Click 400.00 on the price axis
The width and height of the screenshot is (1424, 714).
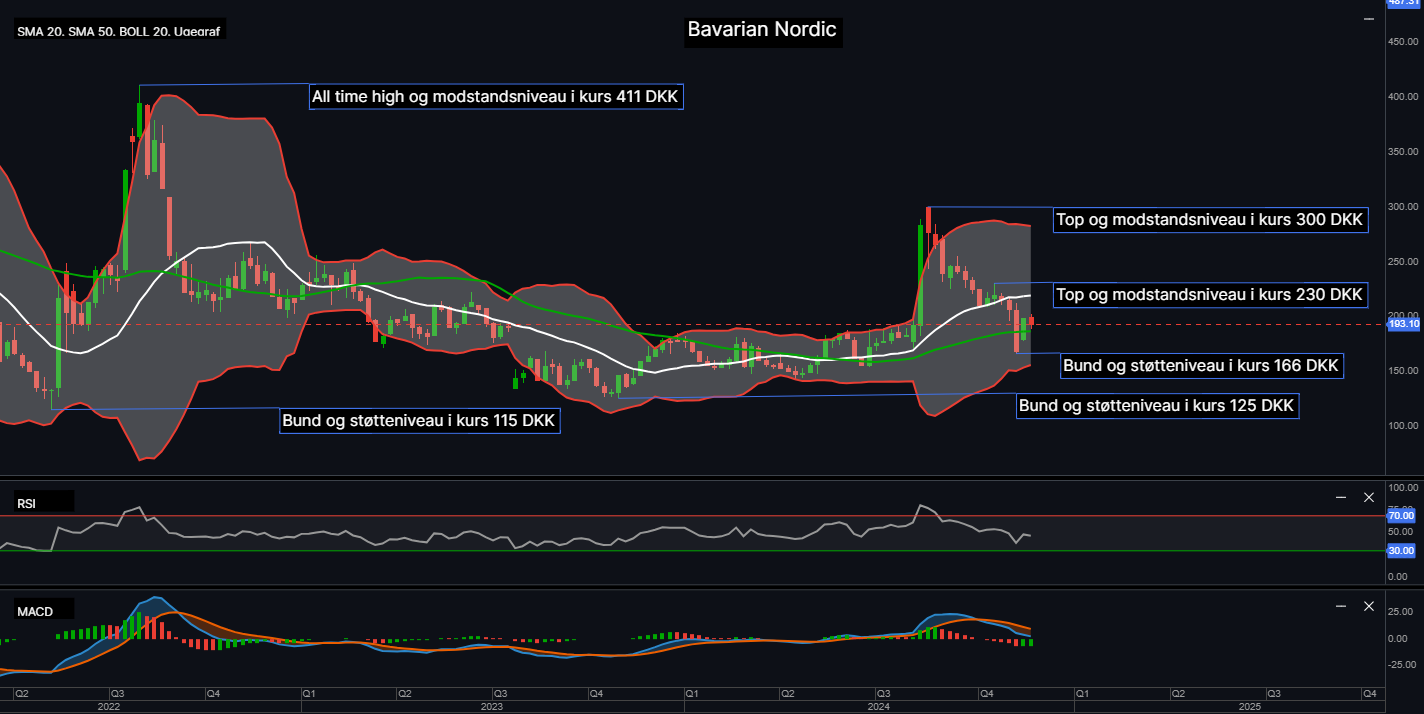(1403, 97)
